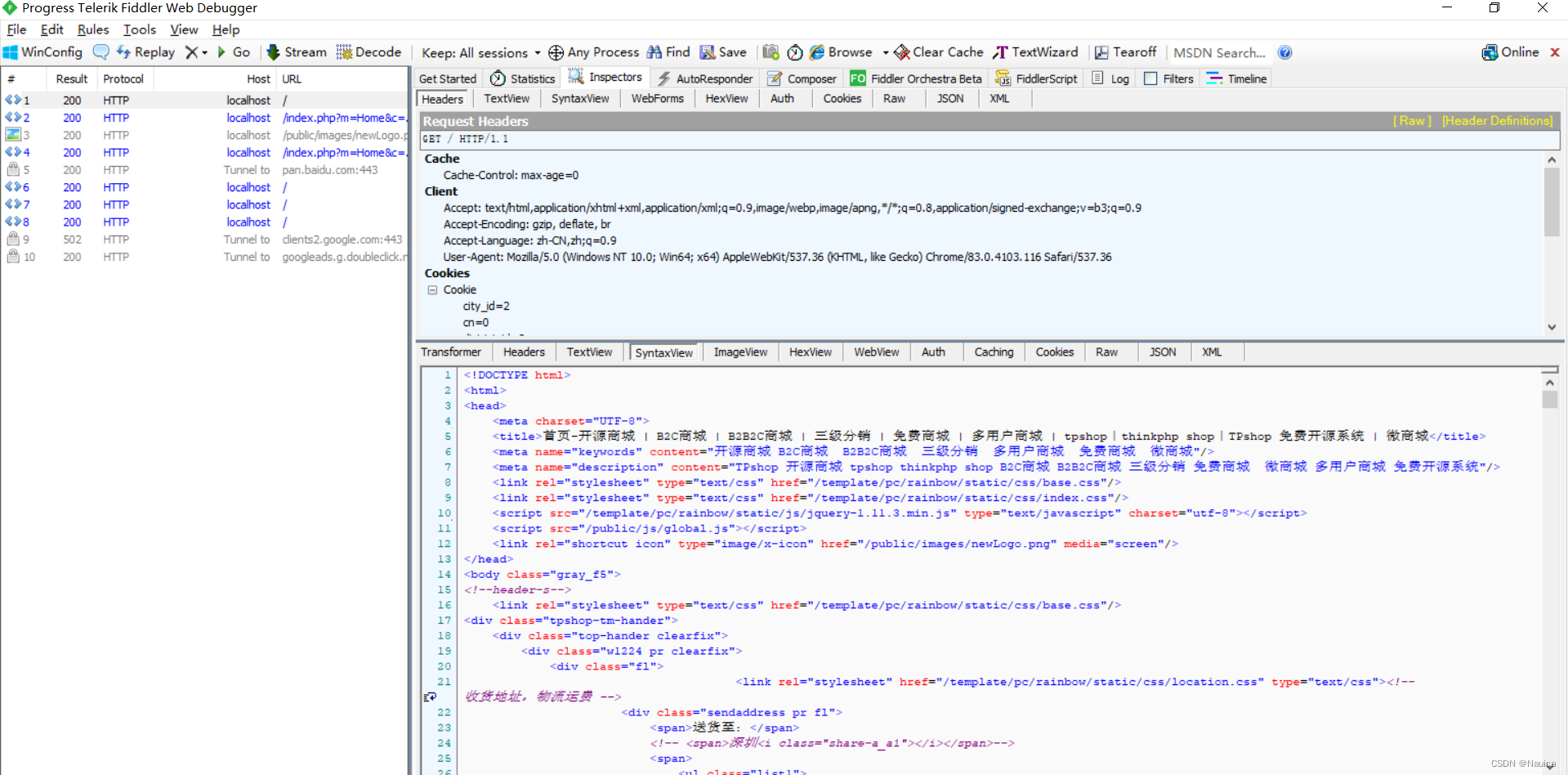Click the comment speech bubble icon
Screen dimensions: 1568x775
101,52
